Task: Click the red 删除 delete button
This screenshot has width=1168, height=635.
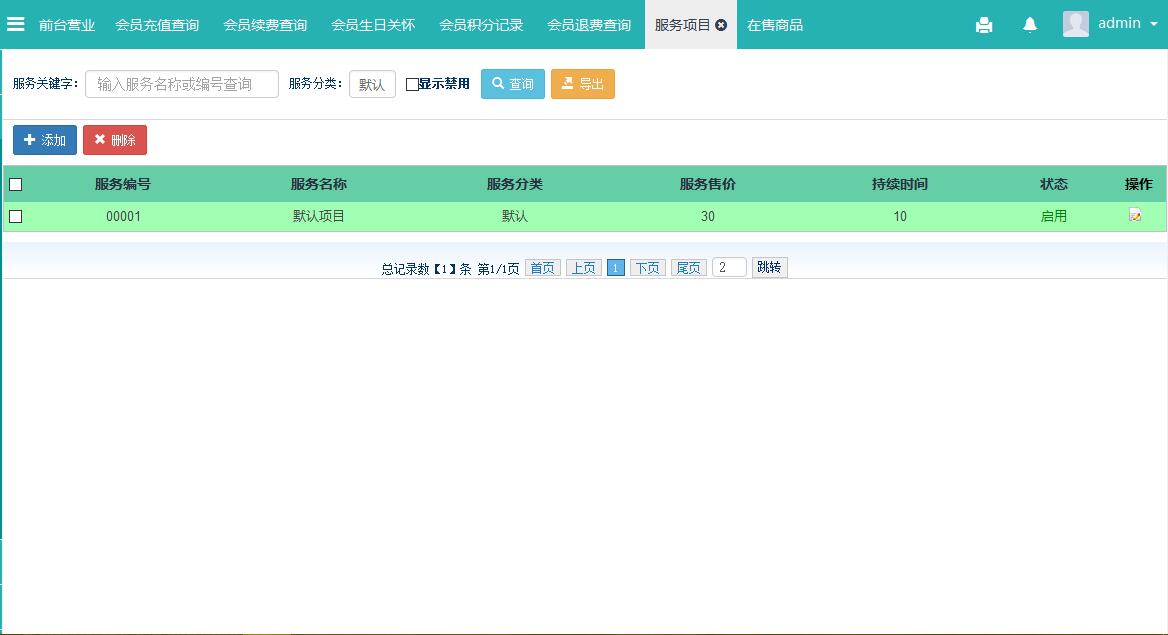Action: pos(115,140)
